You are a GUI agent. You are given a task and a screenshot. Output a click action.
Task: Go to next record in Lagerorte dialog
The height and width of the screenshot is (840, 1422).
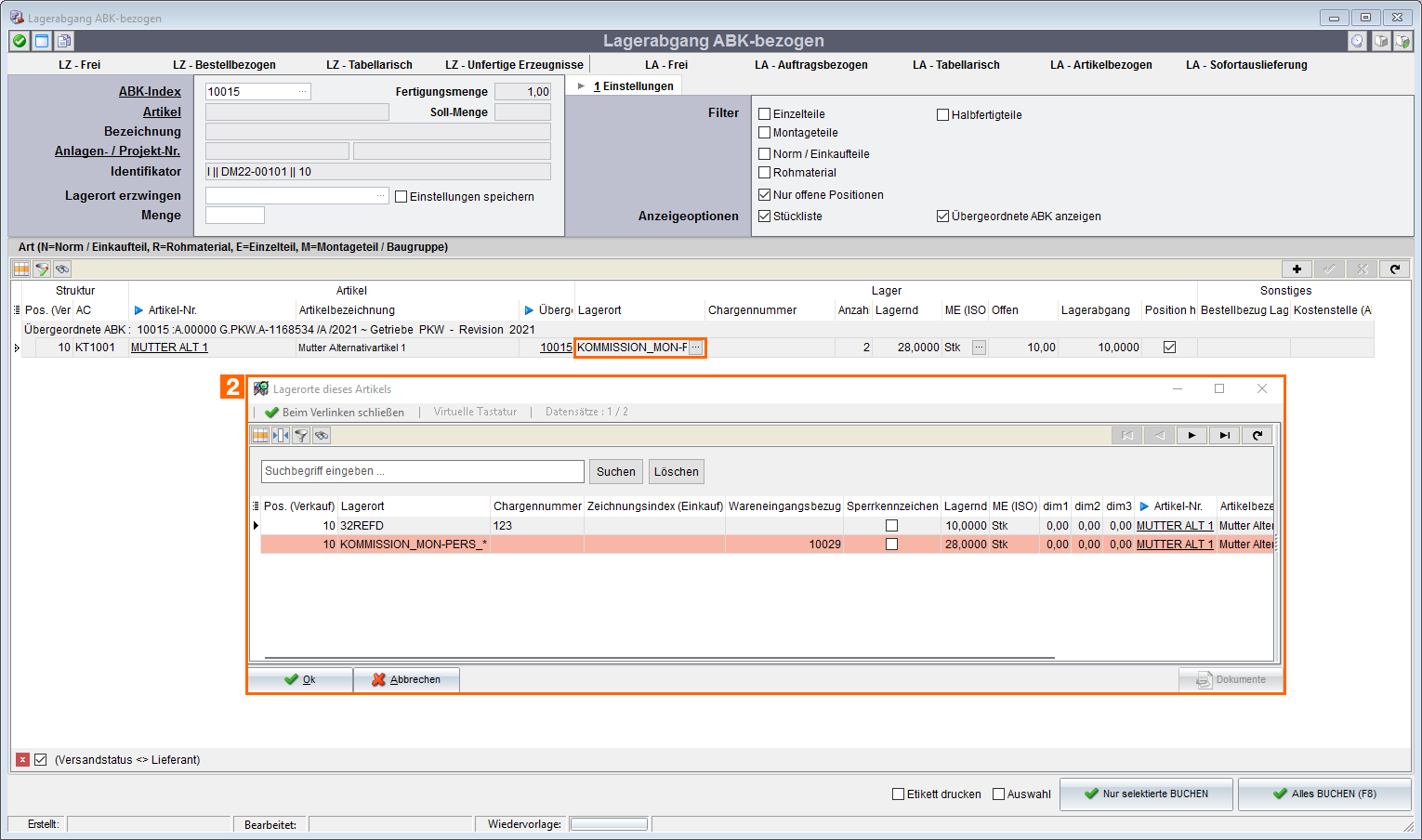[1192, 435]
